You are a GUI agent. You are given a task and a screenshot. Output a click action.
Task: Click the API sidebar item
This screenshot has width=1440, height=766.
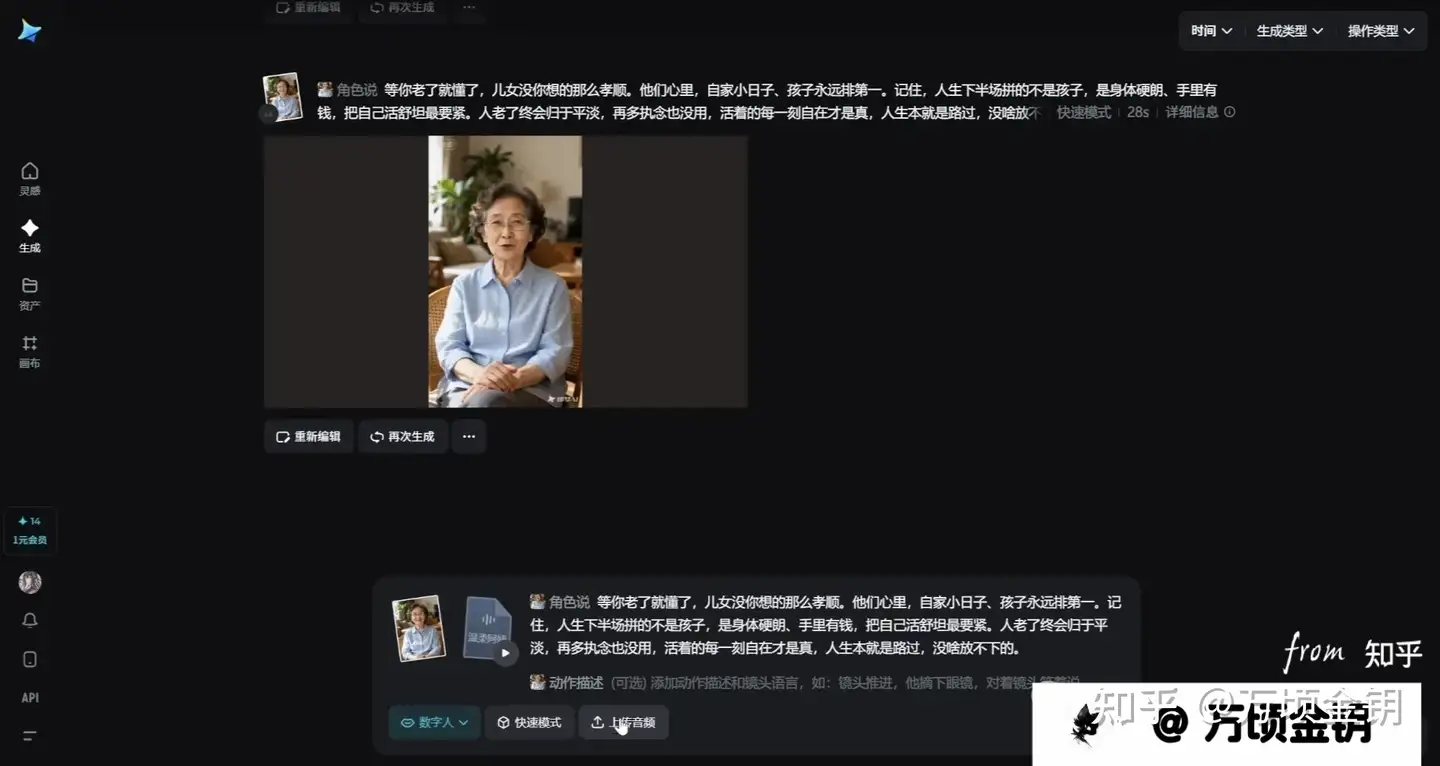pyautogui.click(x=30, y=698)
